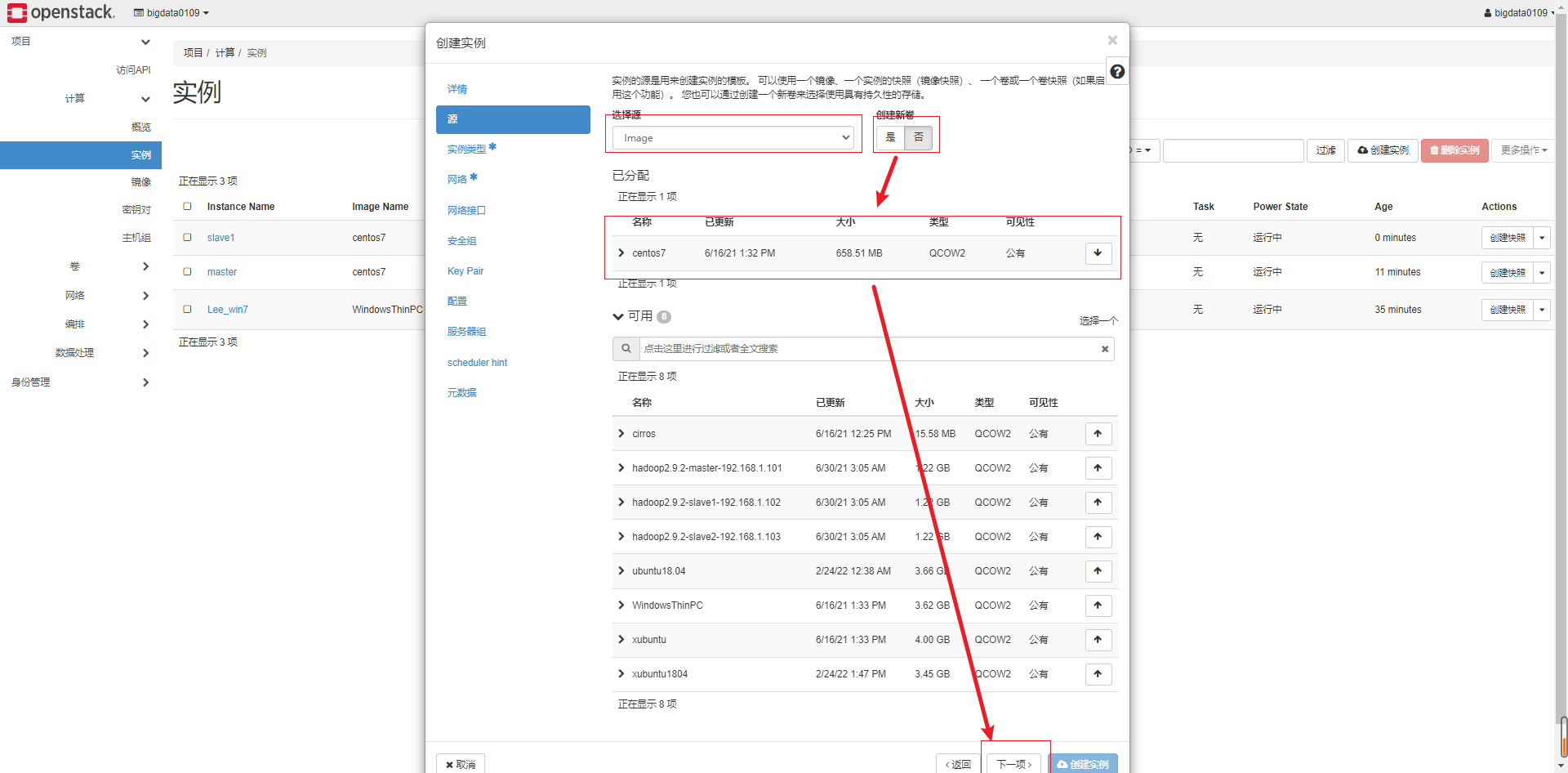Go to the configuration step
Image resolution: width=1568 pixels, height=773 pixels.
457,302
